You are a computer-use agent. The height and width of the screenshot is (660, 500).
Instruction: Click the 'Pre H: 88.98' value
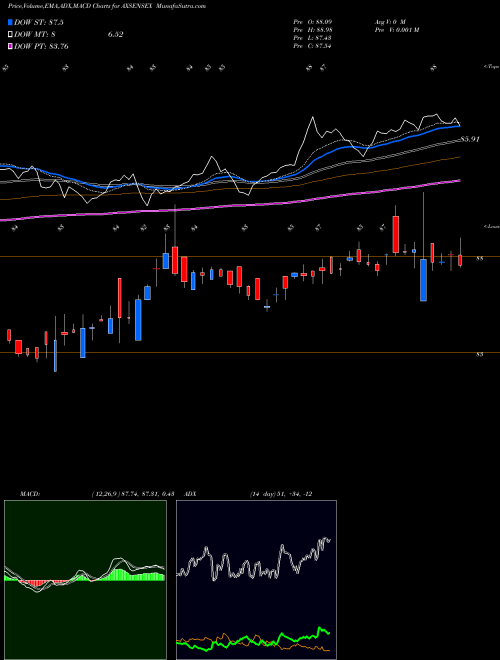pyautogui.click(x=312, y=30)
